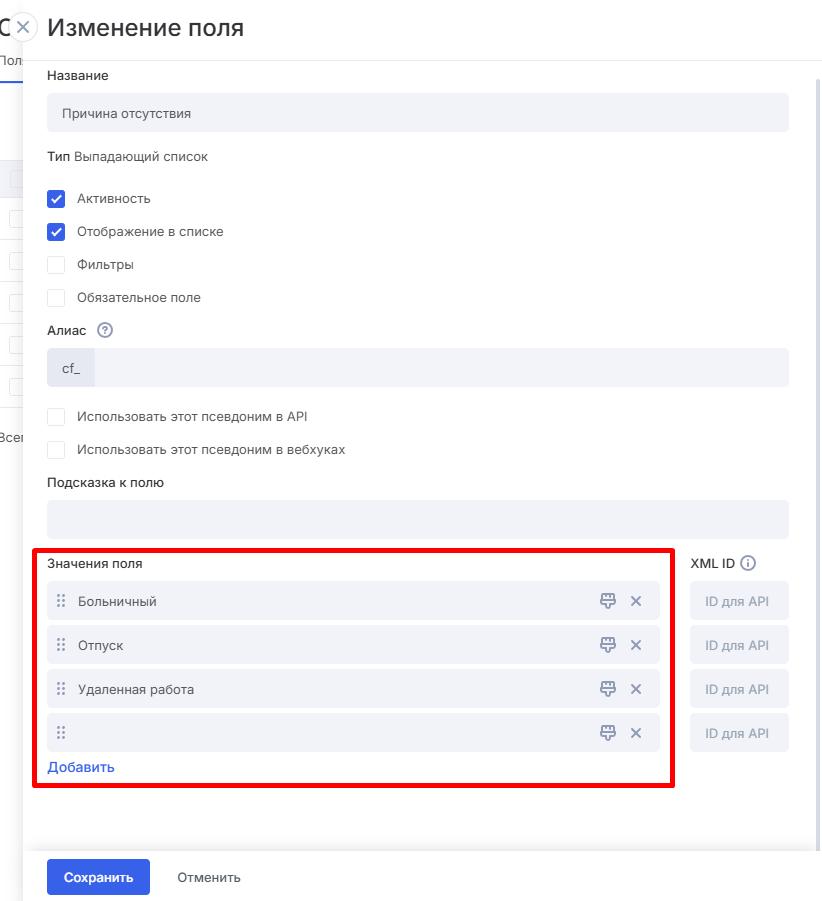822x901 pixels.
Task: Delete the Больничный value row
Action: tap(635, 601)
